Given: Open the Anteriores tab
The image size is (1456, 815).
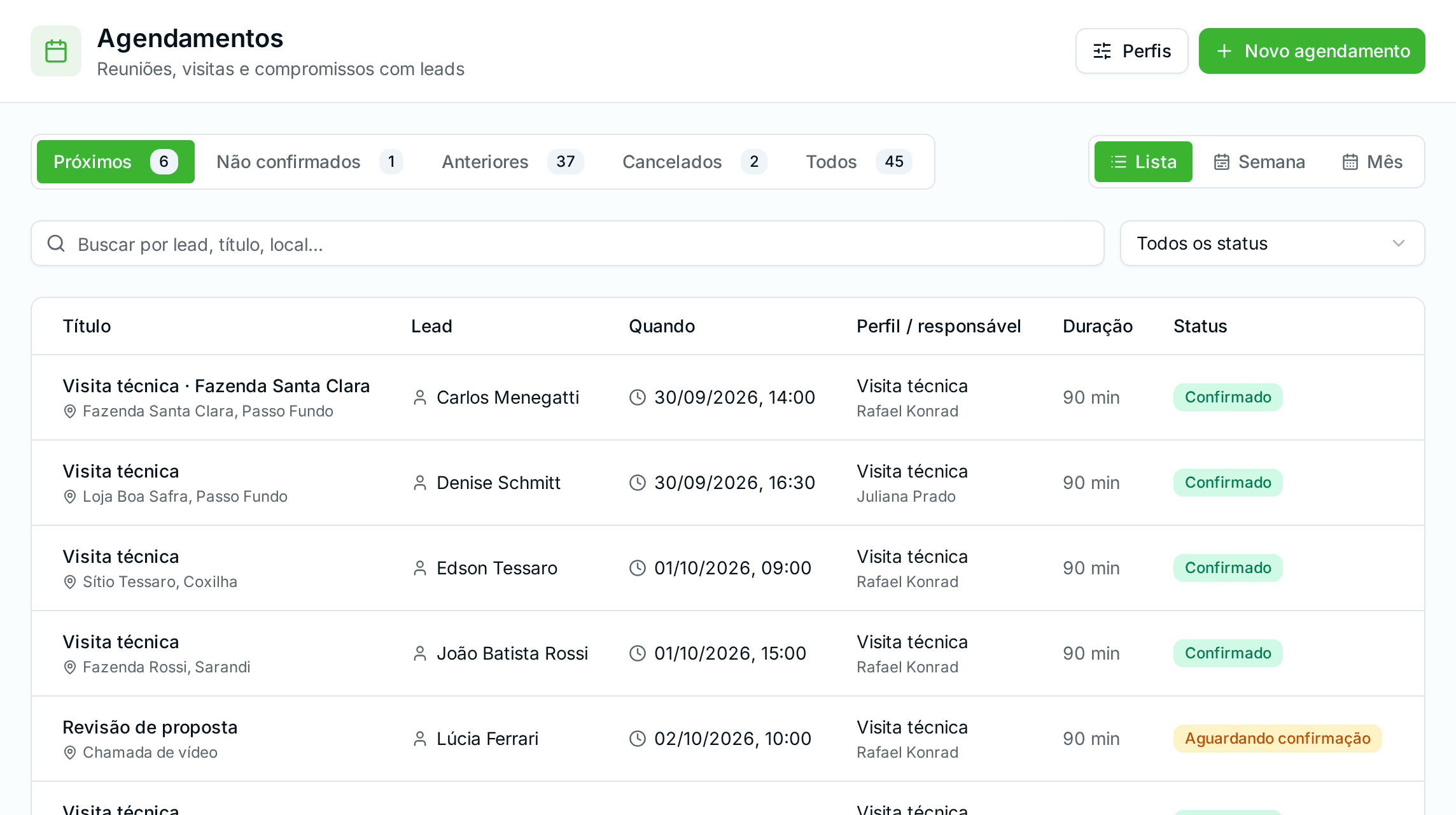Looking at the screenshot, I should (513, 162).
